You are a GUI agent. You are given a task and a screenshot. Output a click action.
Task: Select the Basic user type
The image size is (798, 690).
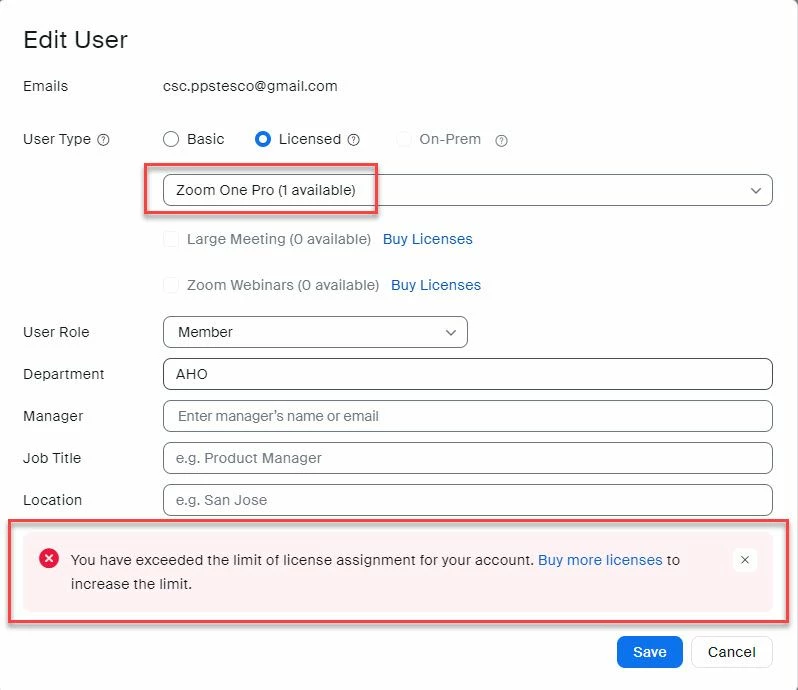(x=171, y=139)
